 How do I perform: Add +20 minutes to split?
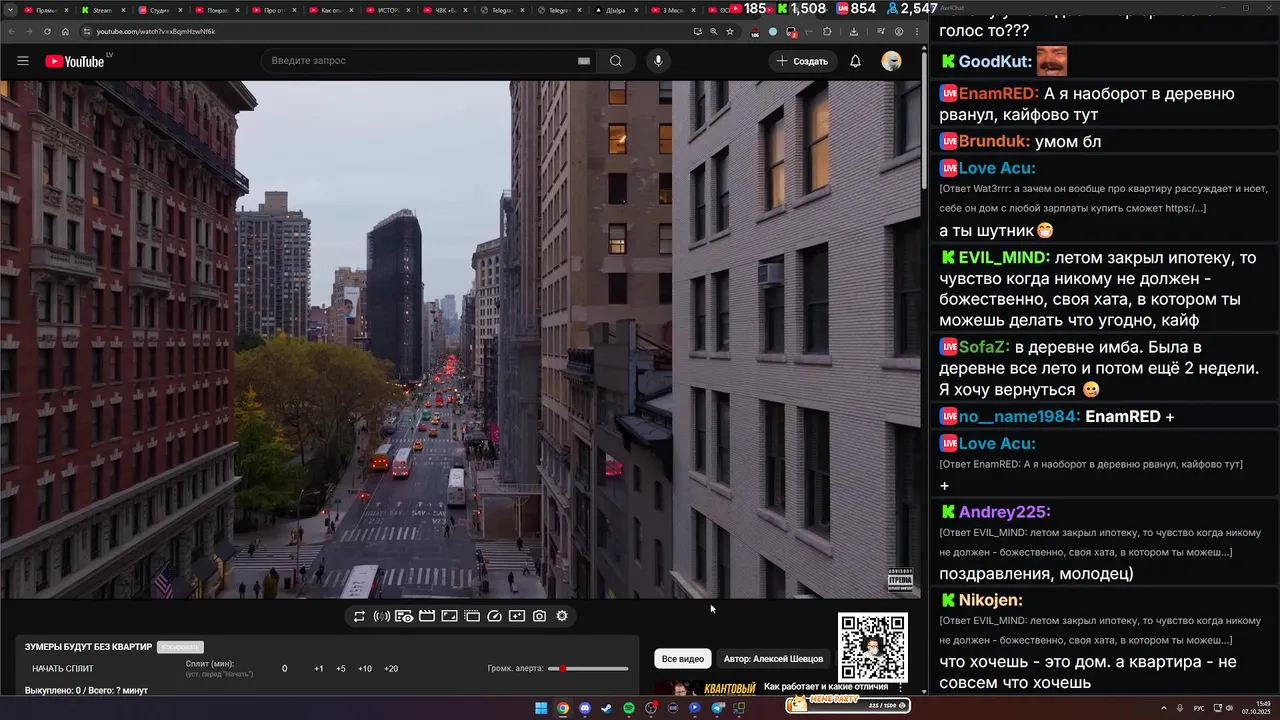point(391,669)
